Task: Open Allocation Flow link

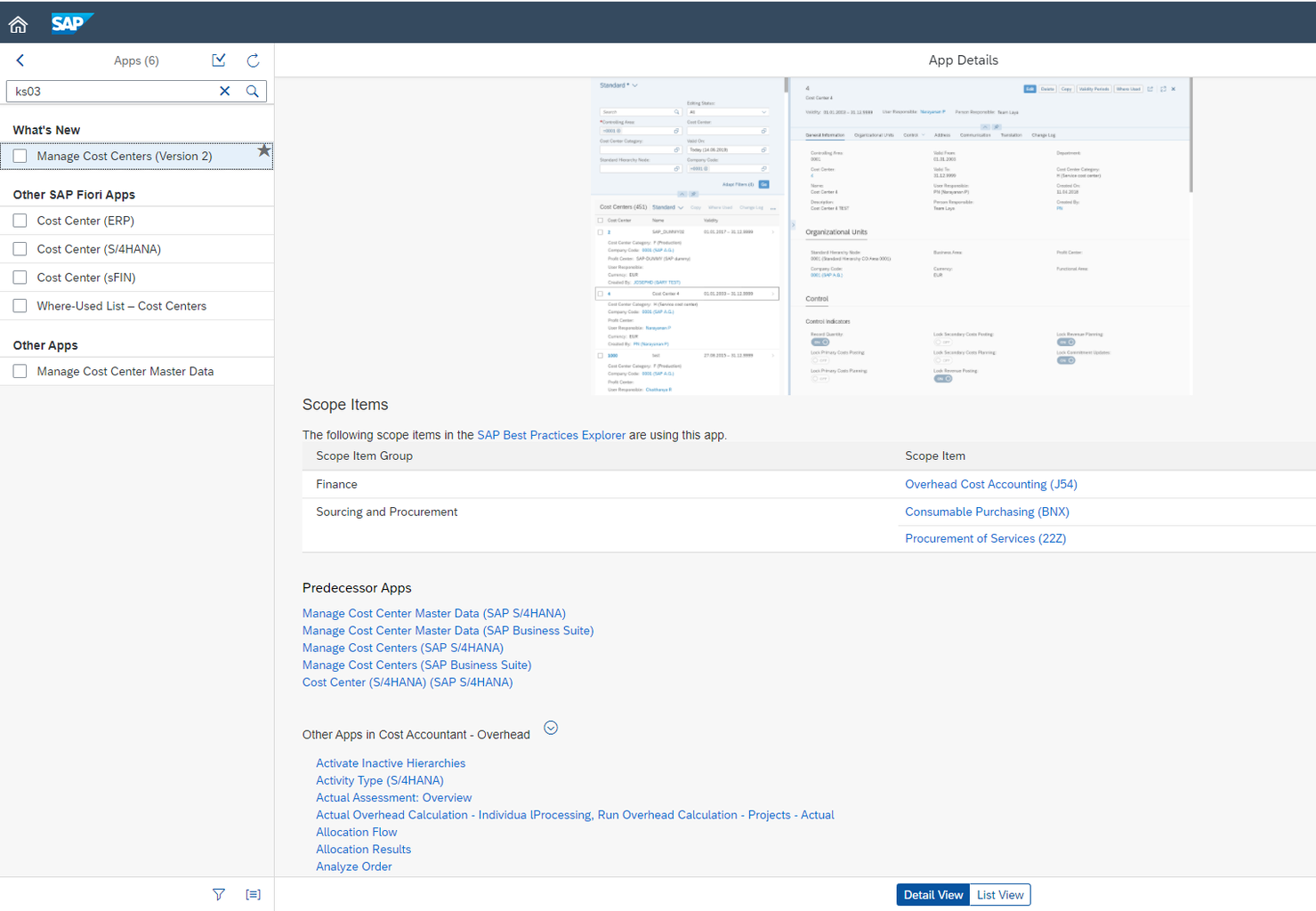Action: click(356, 832)
